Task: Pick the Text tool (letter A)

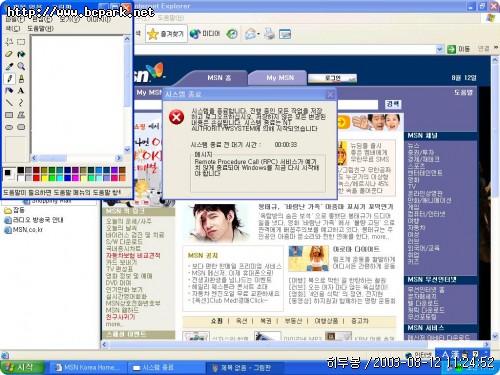Action: 21,91
